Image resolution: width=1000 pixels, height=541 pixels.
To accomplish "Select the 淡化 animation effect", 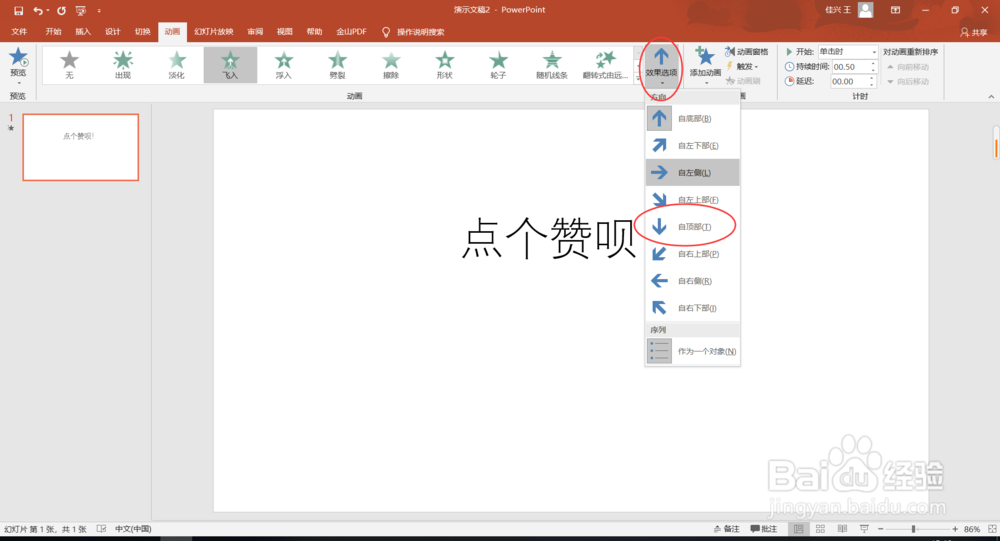I will tap(177, 64).
